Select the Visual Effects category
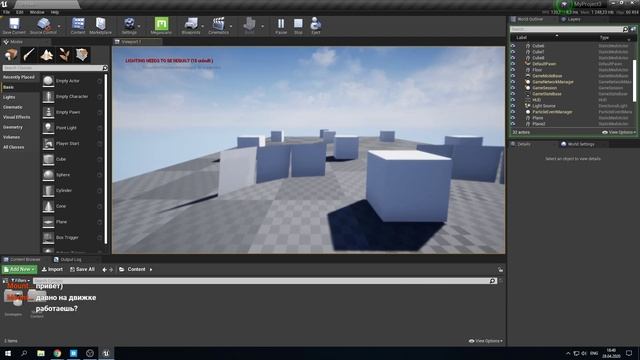 pyautogui.click(x=16, y=117)
